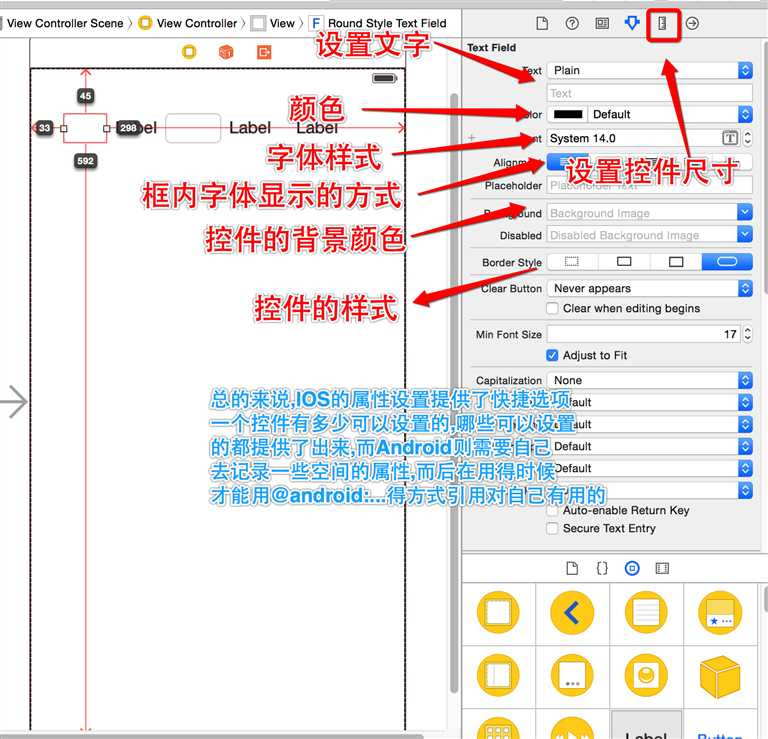
Task: Open the Identity inspector
Action: [602, 23]
